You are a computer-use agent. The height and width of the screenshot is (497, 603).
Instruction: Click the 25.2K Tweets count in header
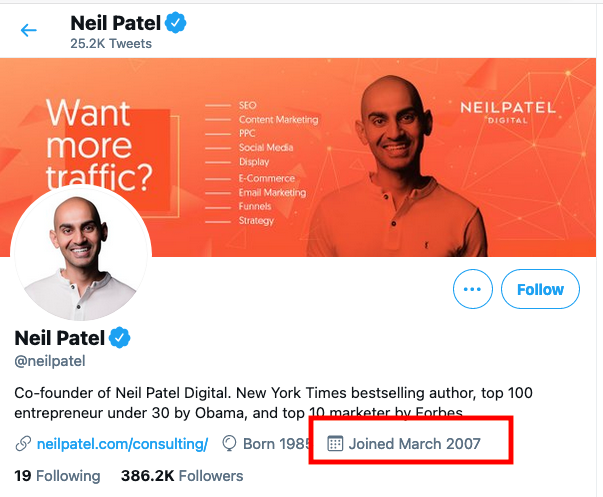point(111,43)
